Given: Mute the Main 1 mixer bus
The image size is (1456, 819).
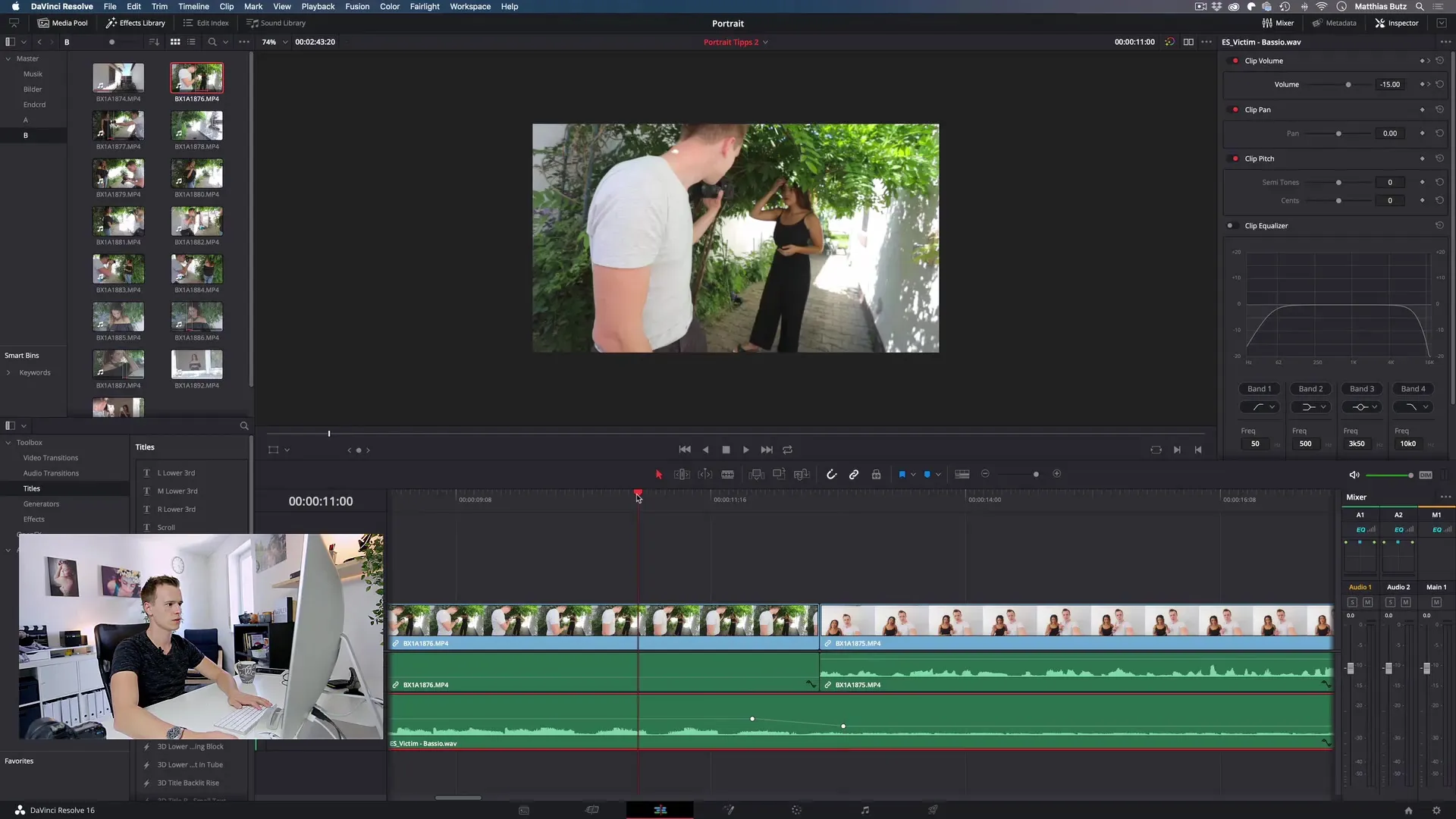Looking at the screenshot, I should [1436, 602].
